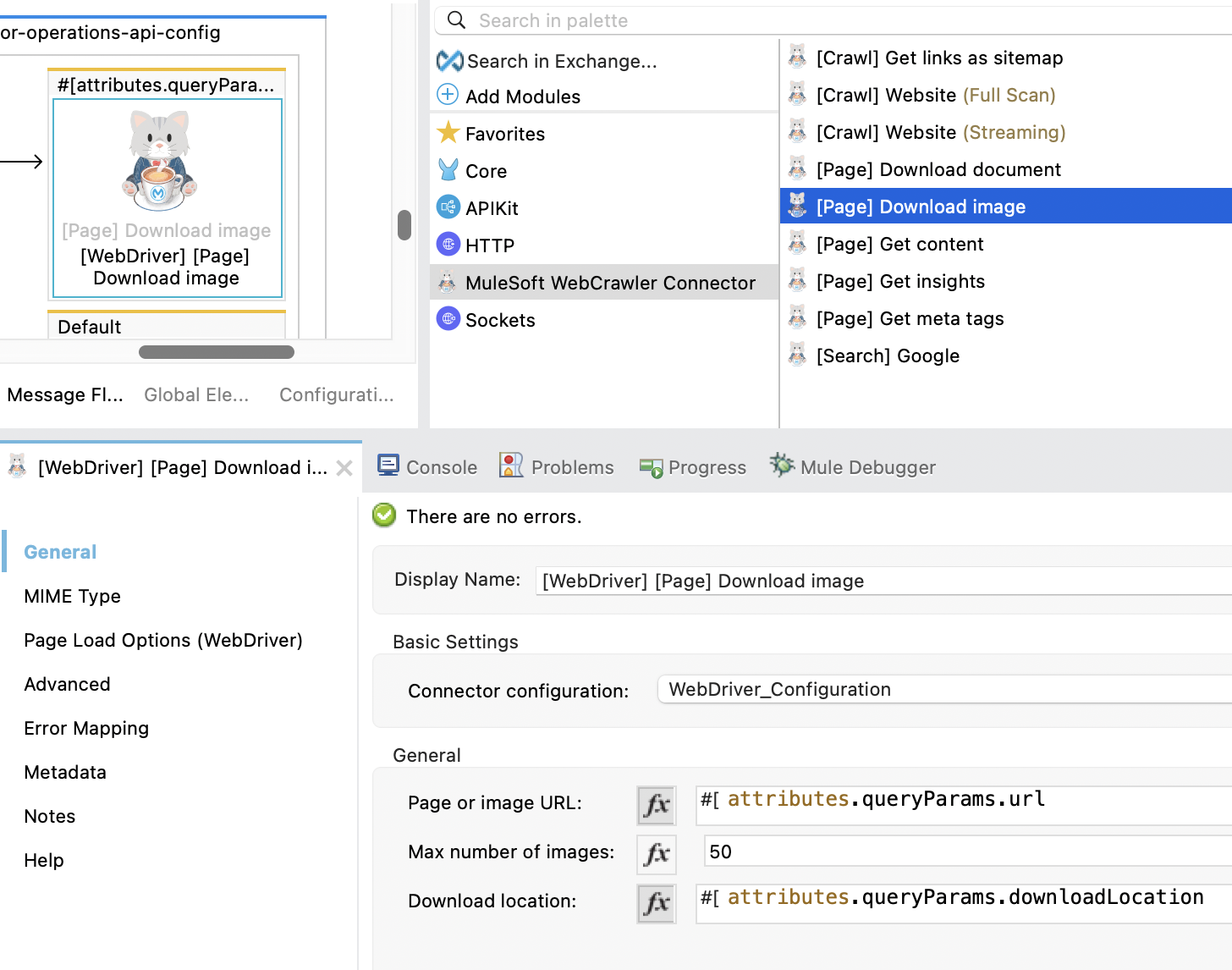
Task: Select [Page] Download image operation
Action: (1005, 206)
